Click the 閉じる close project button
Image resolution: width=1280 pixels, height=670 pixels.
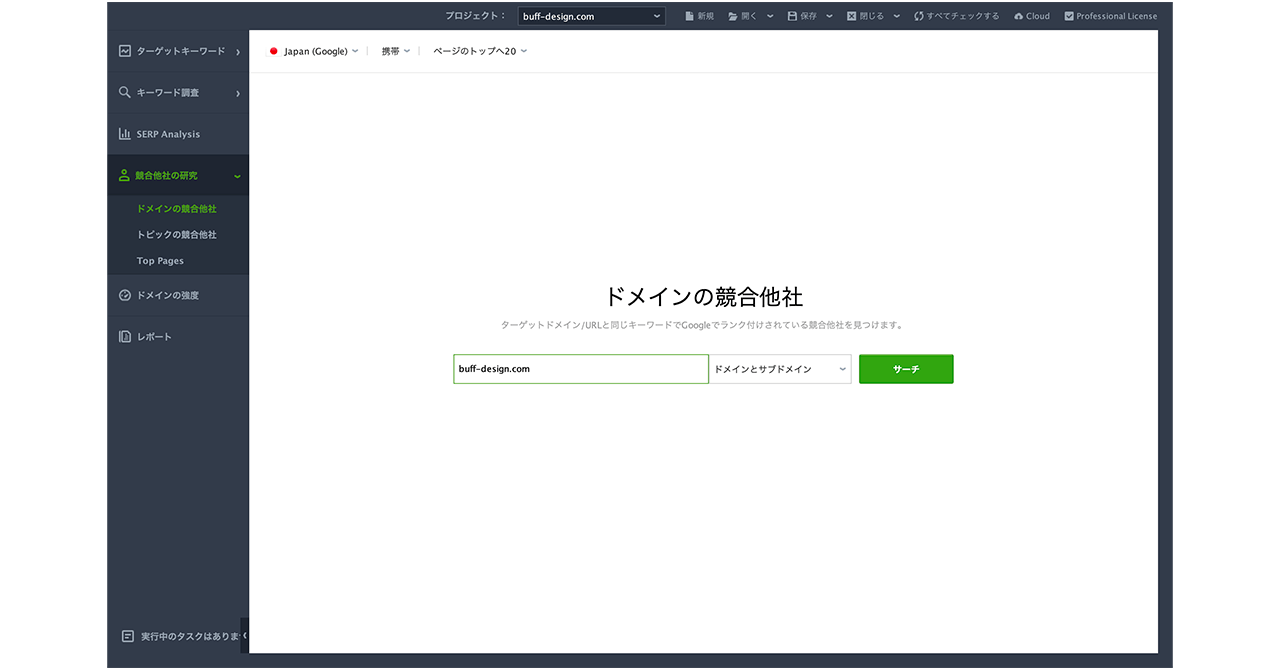[866, 16]
